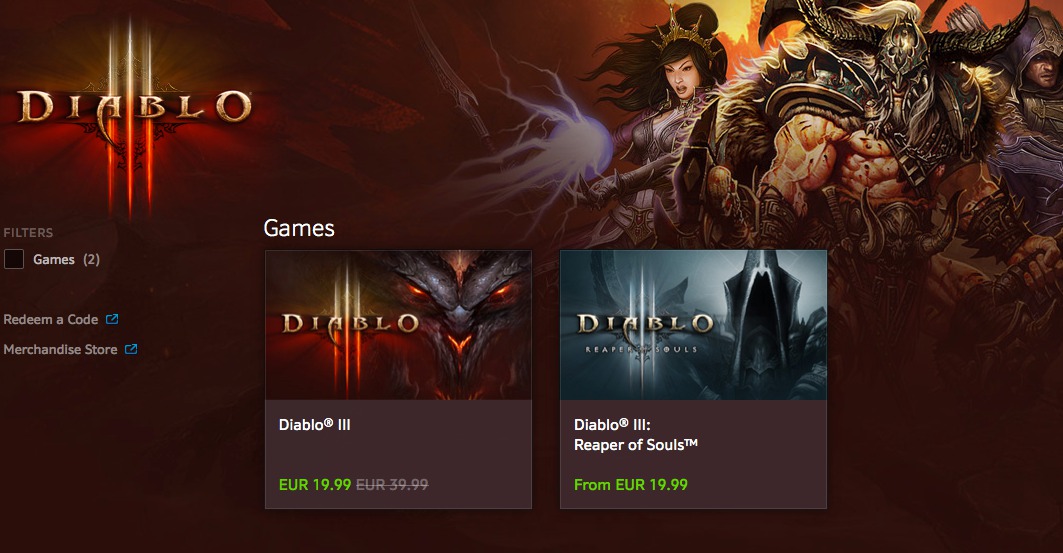Image resolution: width=1063 pixels, height=553 pixels.
Task: Click external-link icon beside Redeem a Code
Action: (x=112, y=319)
